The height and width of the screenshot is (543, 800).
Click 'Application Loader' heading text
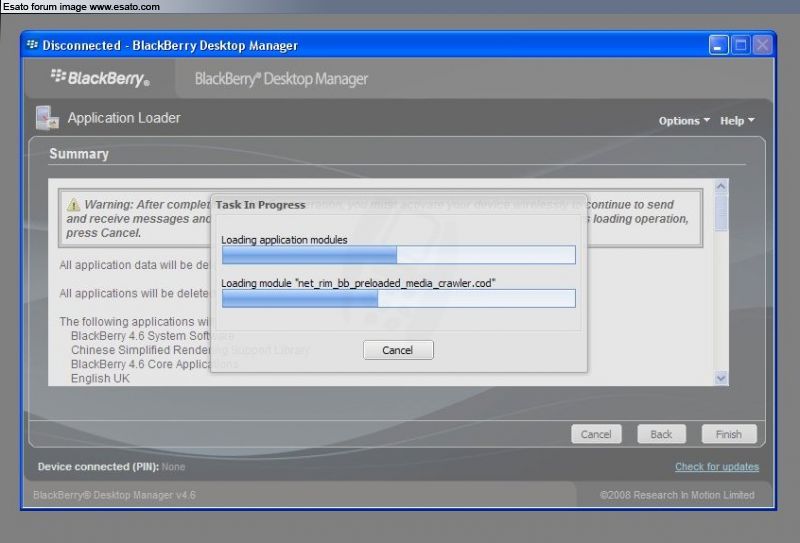point(124,118)
